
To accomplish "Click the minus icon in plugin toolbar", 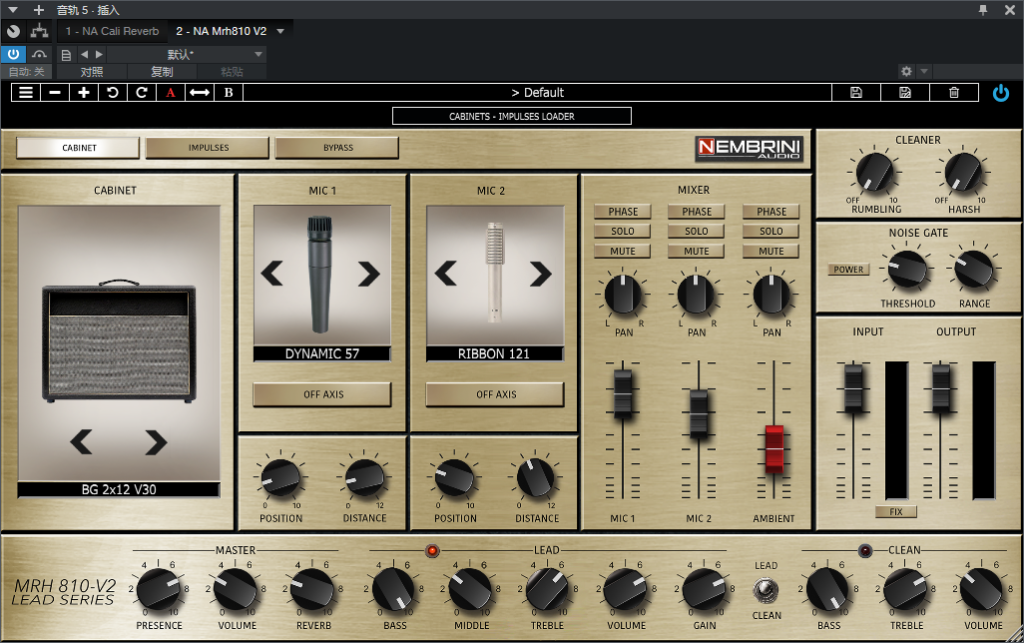I will [55, 93].
